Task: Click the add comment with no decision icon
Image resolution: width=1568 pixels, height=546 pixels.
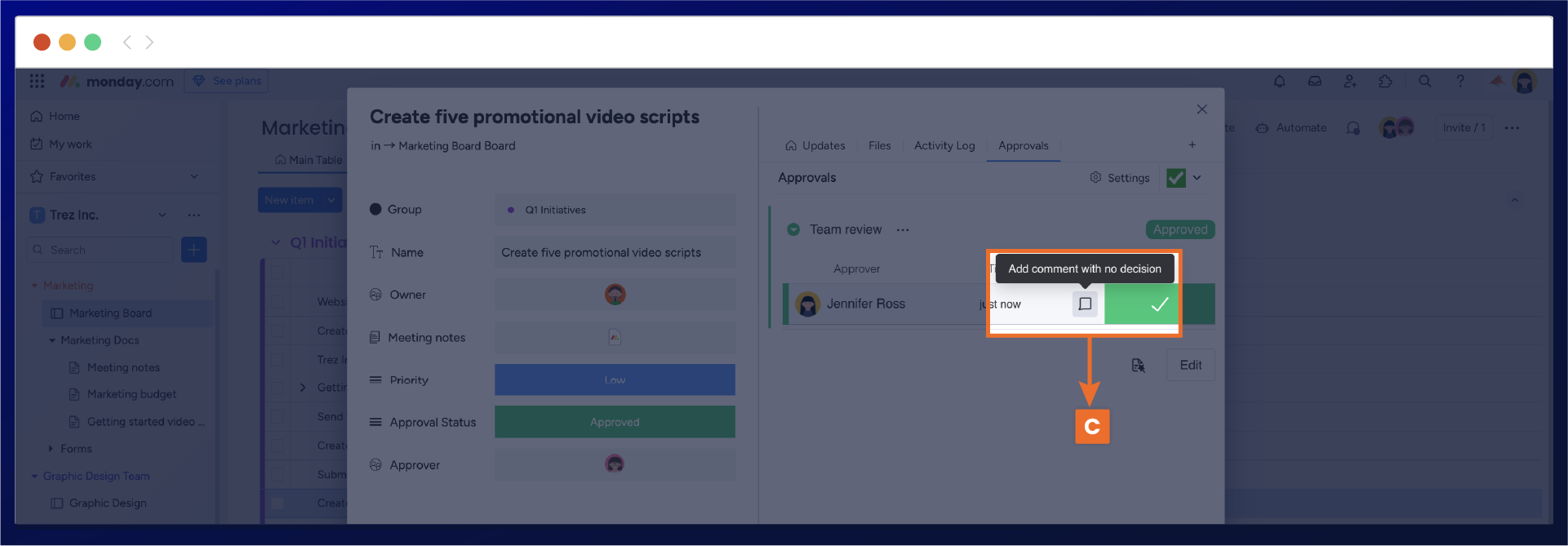Action: [1085, 304]
